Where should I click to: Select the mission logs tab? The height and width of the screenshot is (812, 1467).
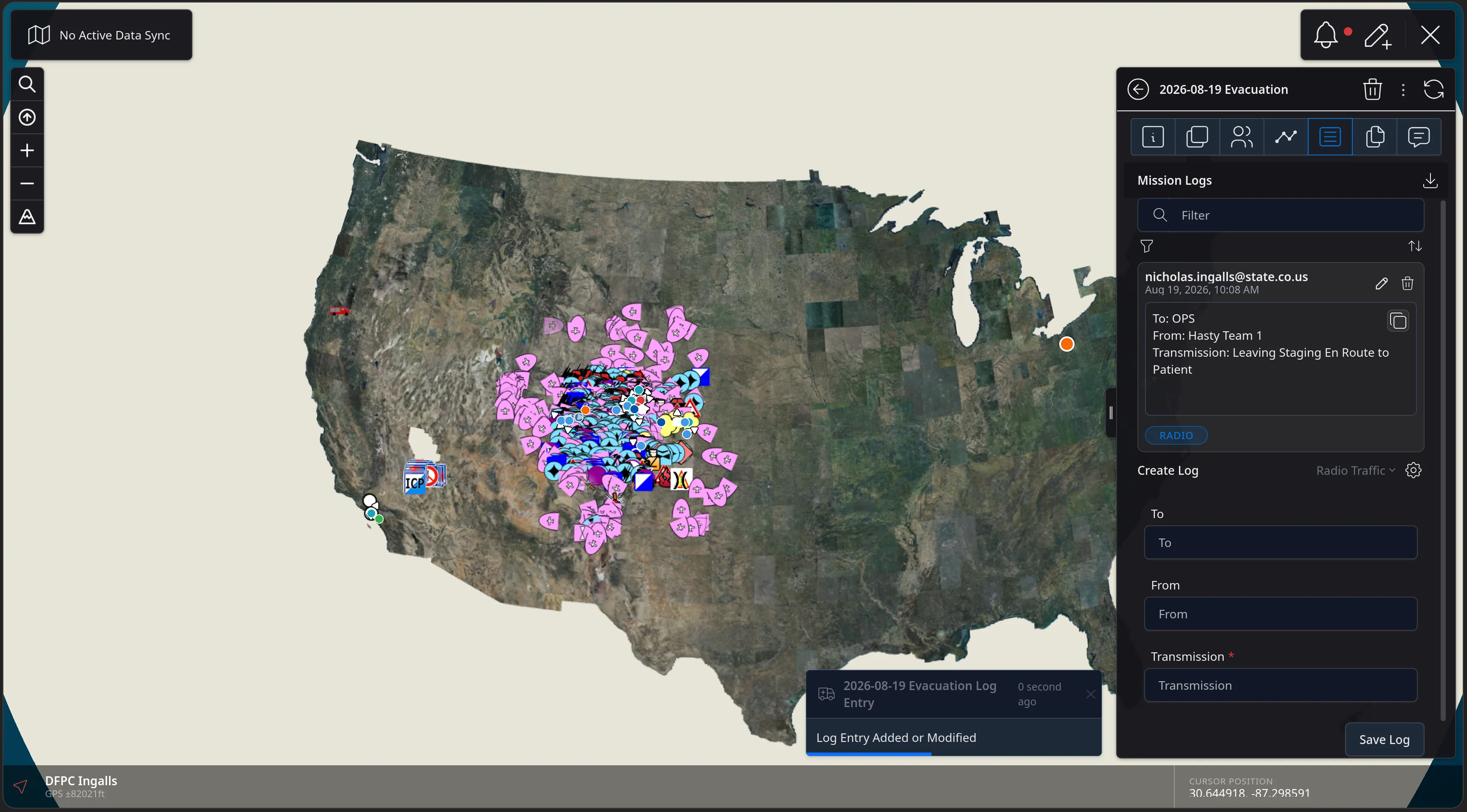pyautogui.click(x=1330, y=137)
